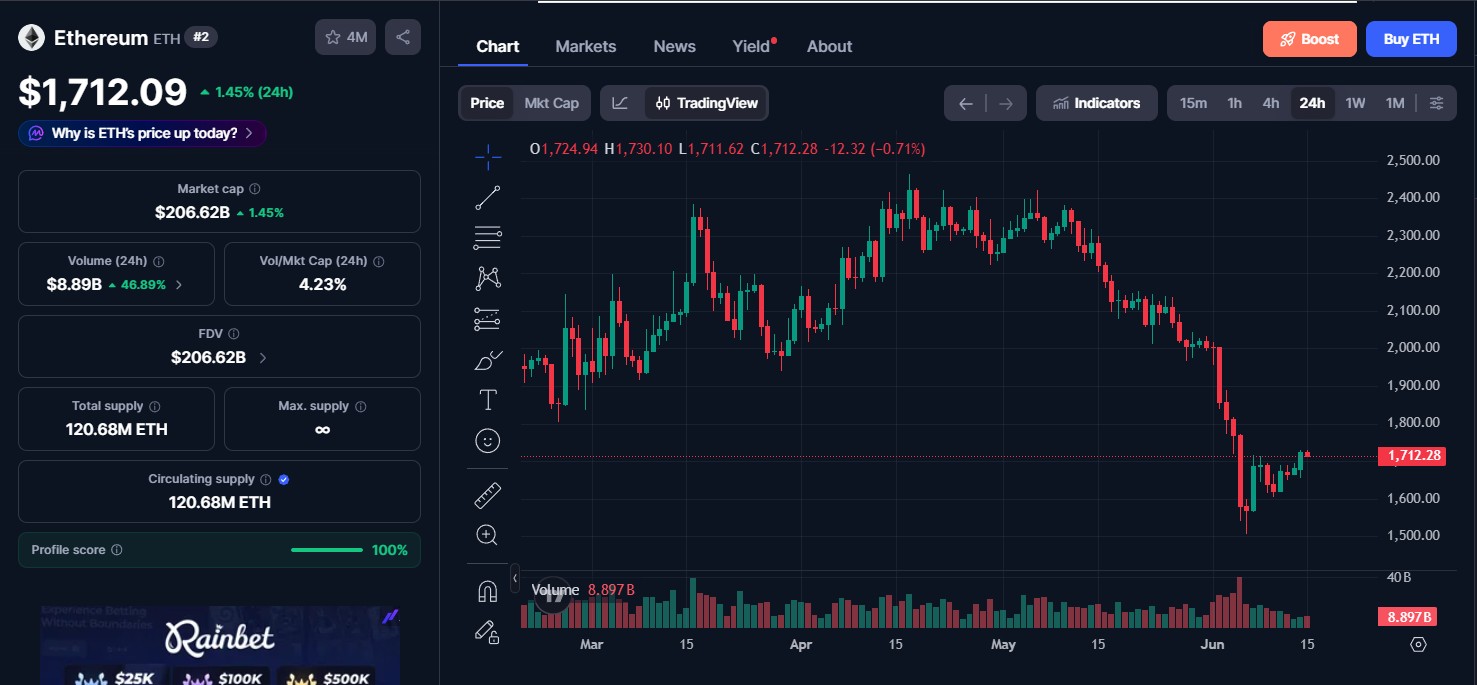This screenshot has width=1477, height=685.
Task: Open the Fibonacci retracement tool
Action: point(488,238)
